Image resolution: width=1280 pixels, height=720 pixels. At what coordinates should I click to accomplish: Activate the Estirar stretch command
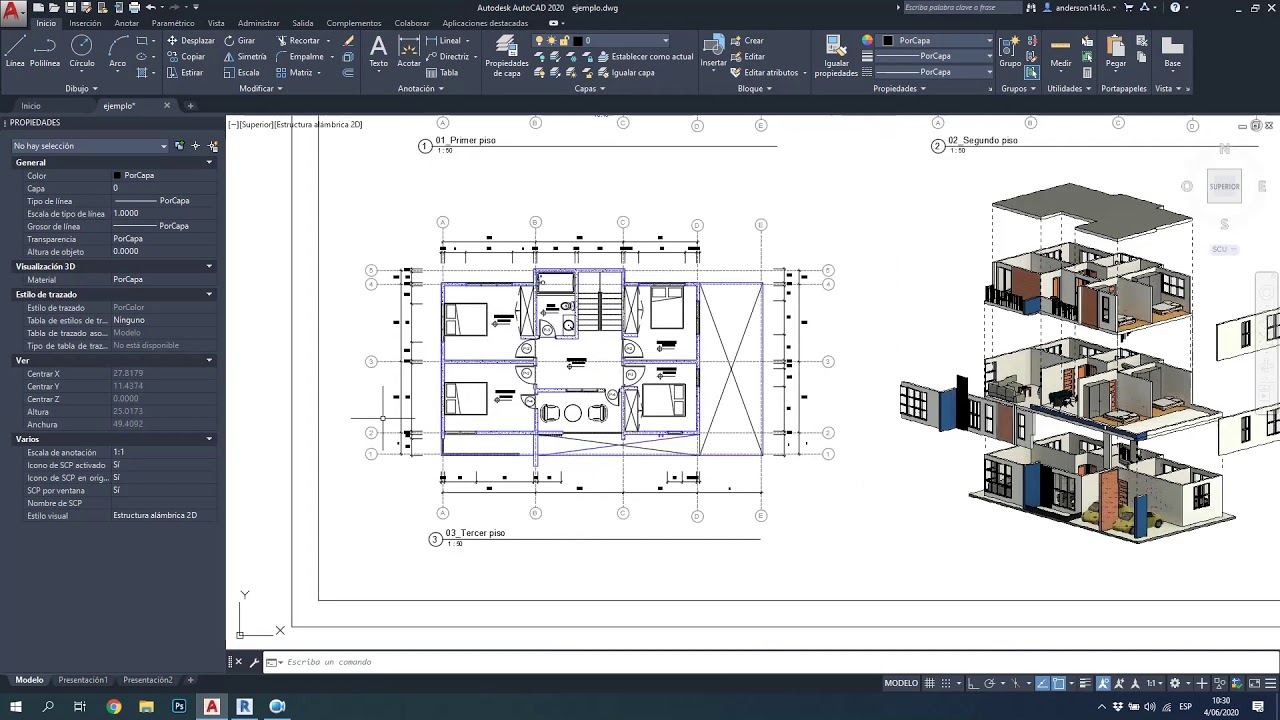click(x=185, y=73)
